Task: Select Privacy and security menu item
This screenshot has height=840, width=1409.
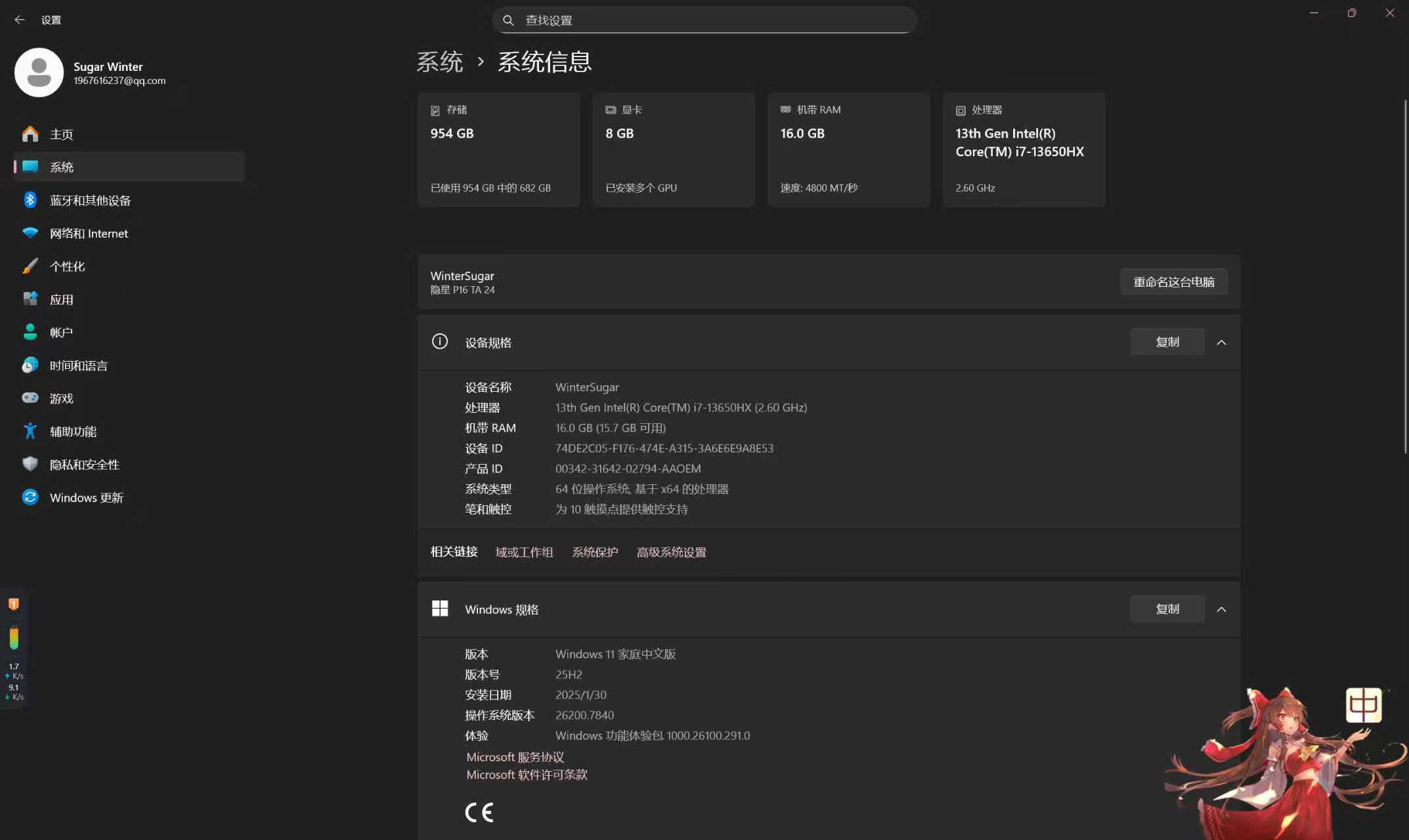Action: coord(84,465)
